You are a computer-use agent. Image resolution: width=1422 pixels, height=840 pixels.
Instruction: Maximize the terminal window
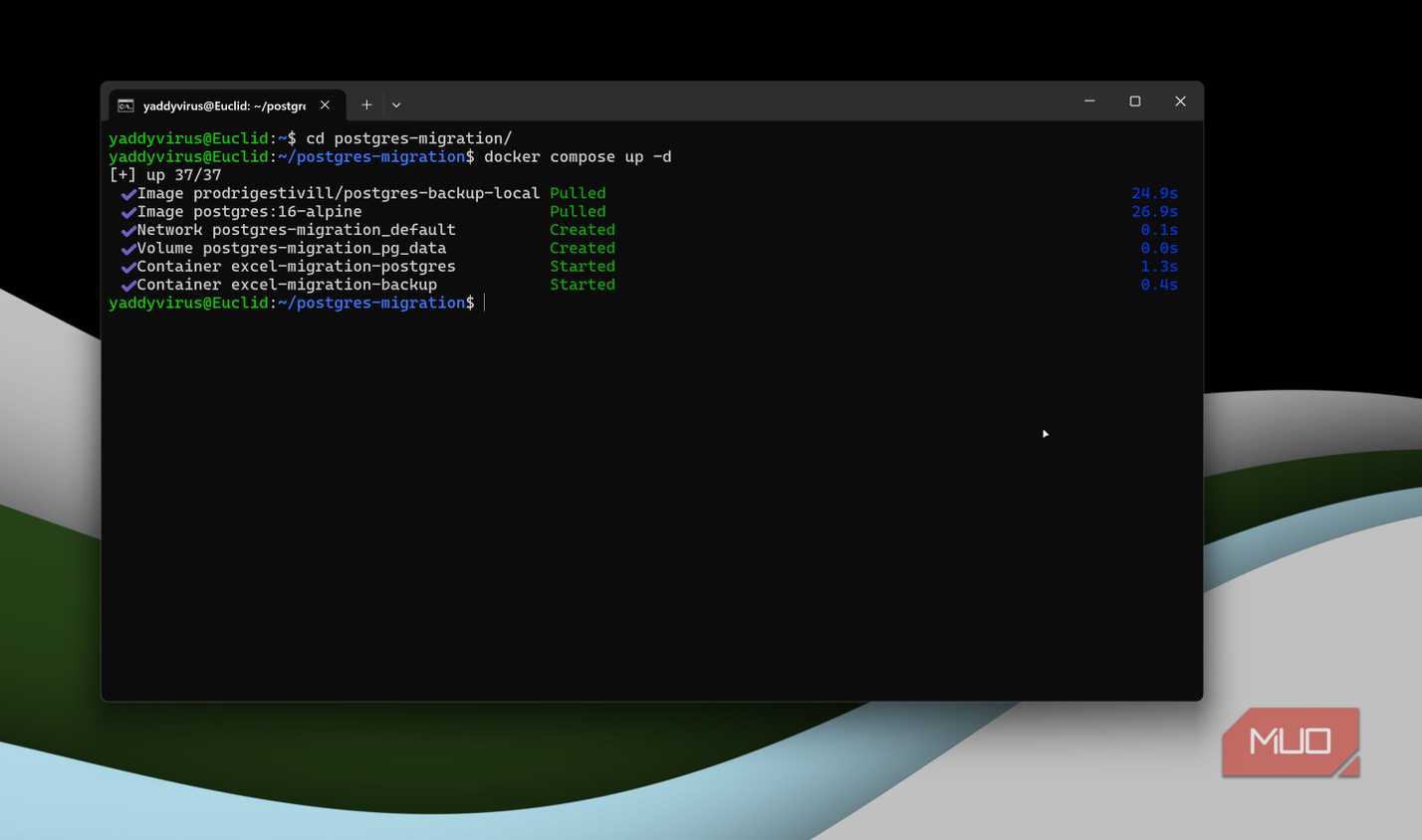tap(1135, 102)
